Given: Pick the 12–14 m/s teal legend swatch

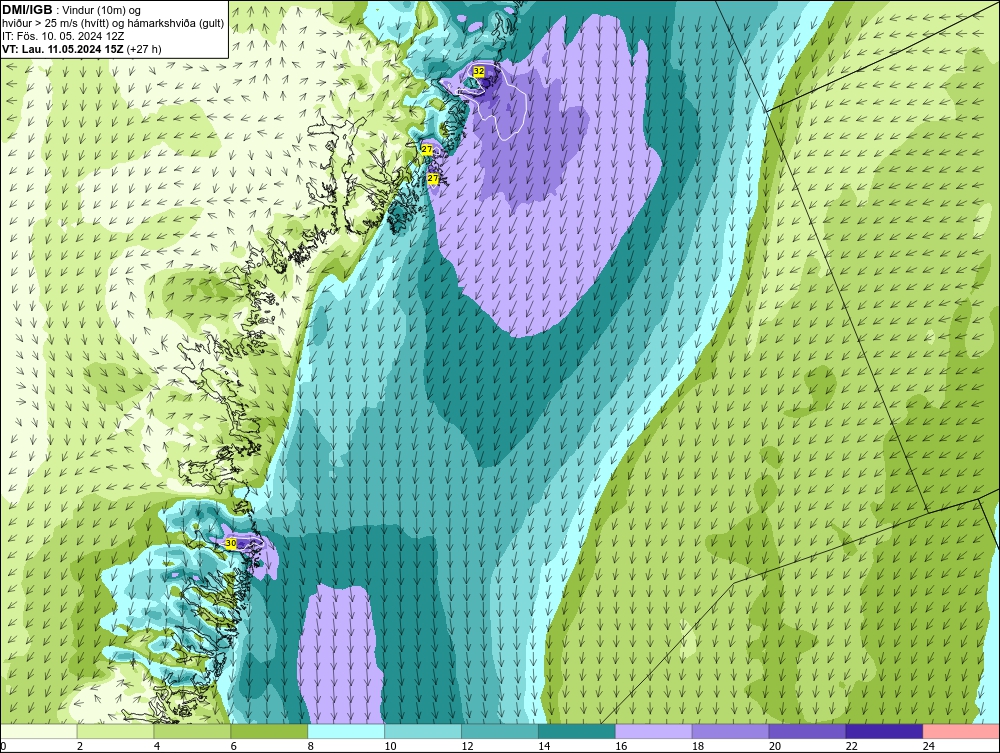Looking at the screenshot, I should (499, 731).
